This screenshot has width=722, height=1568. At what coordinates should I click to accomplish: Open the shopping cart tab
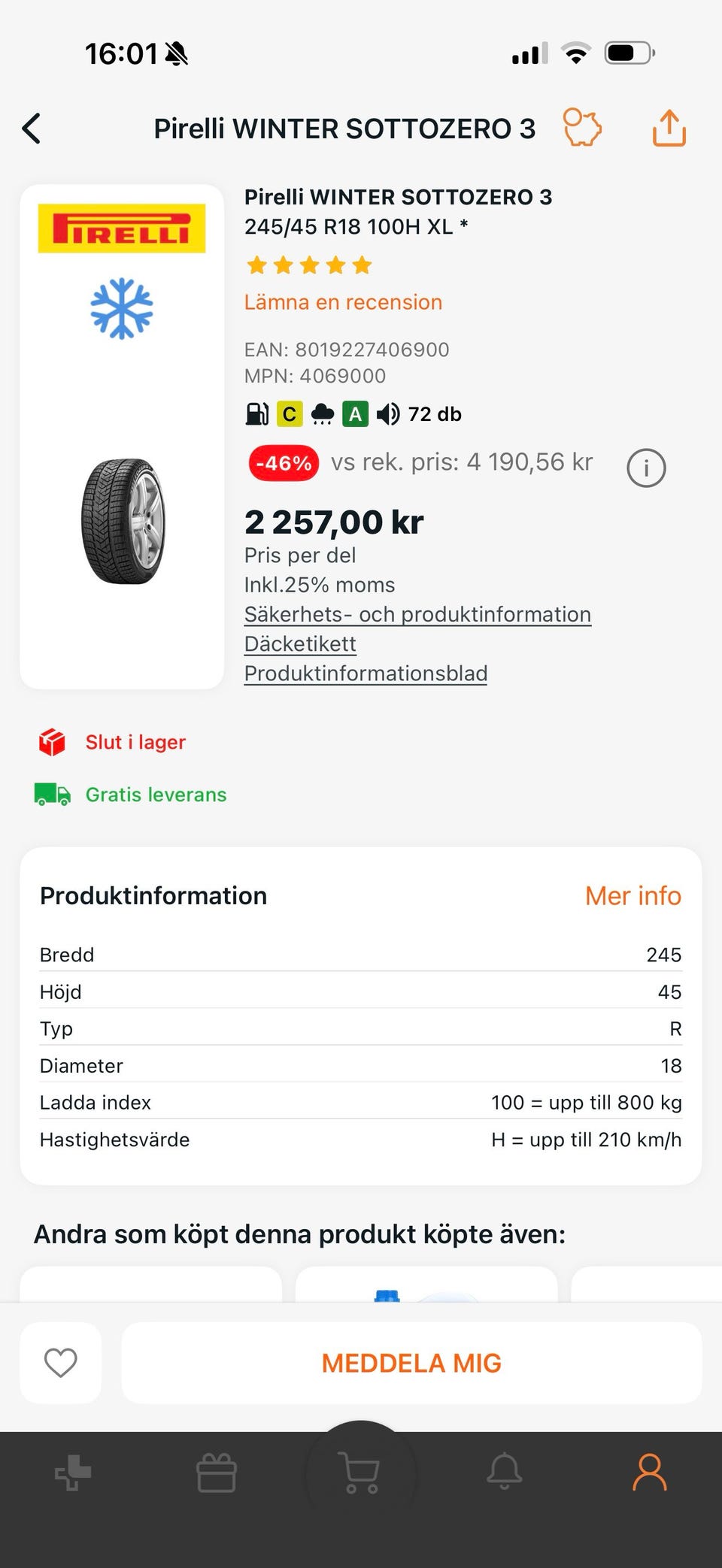pos(360,1472)
